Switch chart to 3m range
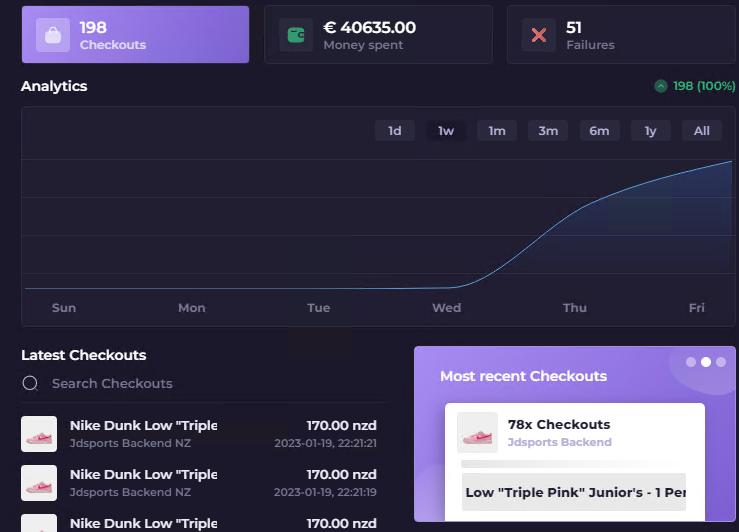 click(x=548, y=131)
